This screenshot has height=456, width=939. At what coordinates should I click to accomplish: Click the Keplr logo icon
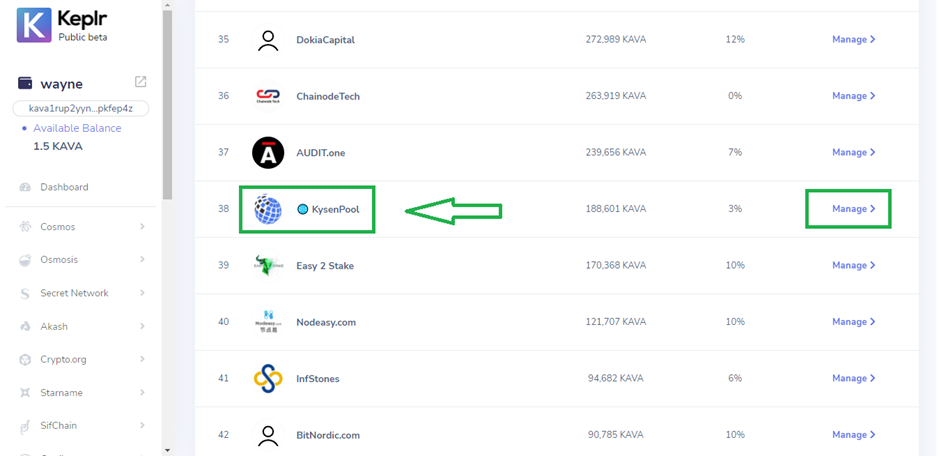[33, 24]
